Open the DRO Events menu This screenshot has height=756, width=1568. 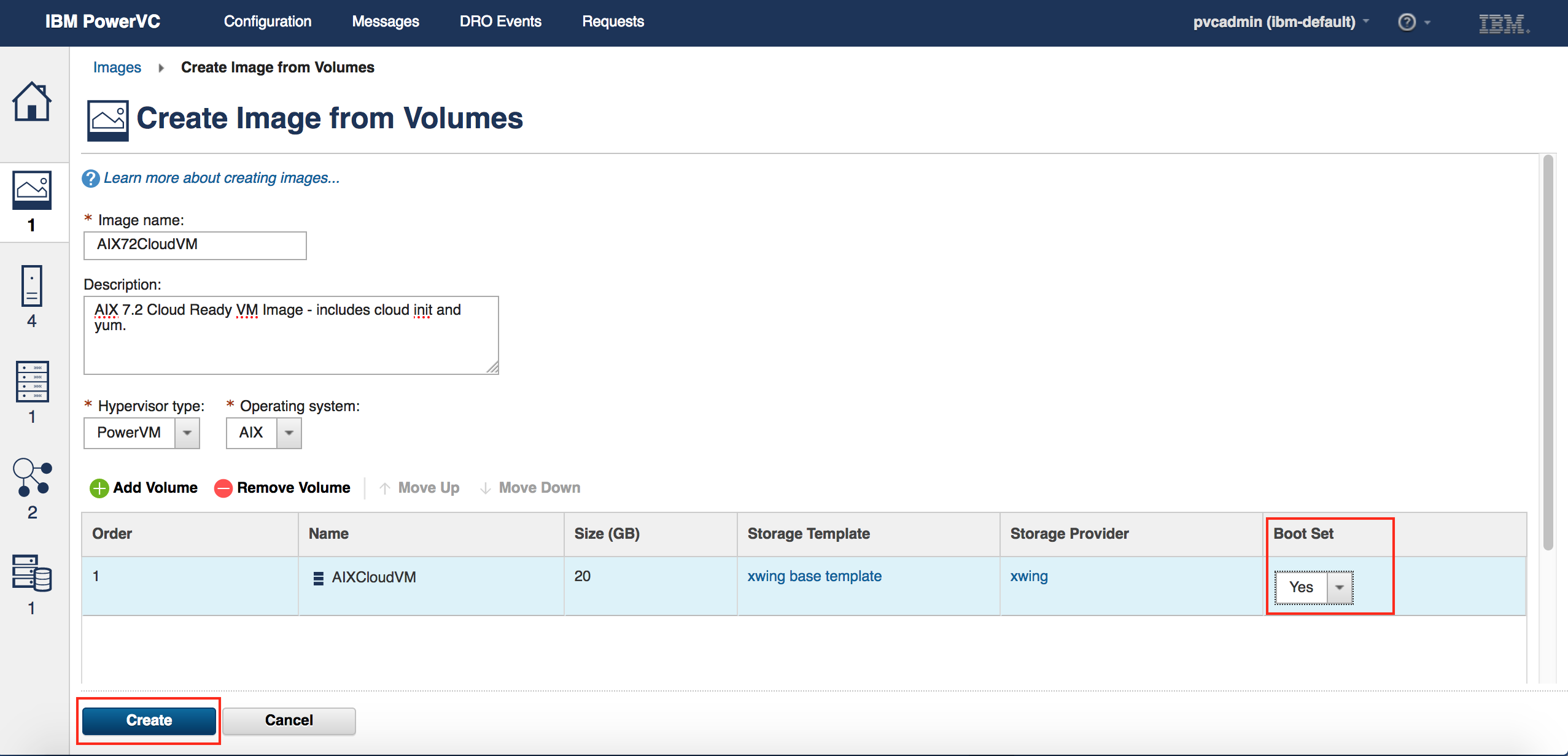point(500,21)
